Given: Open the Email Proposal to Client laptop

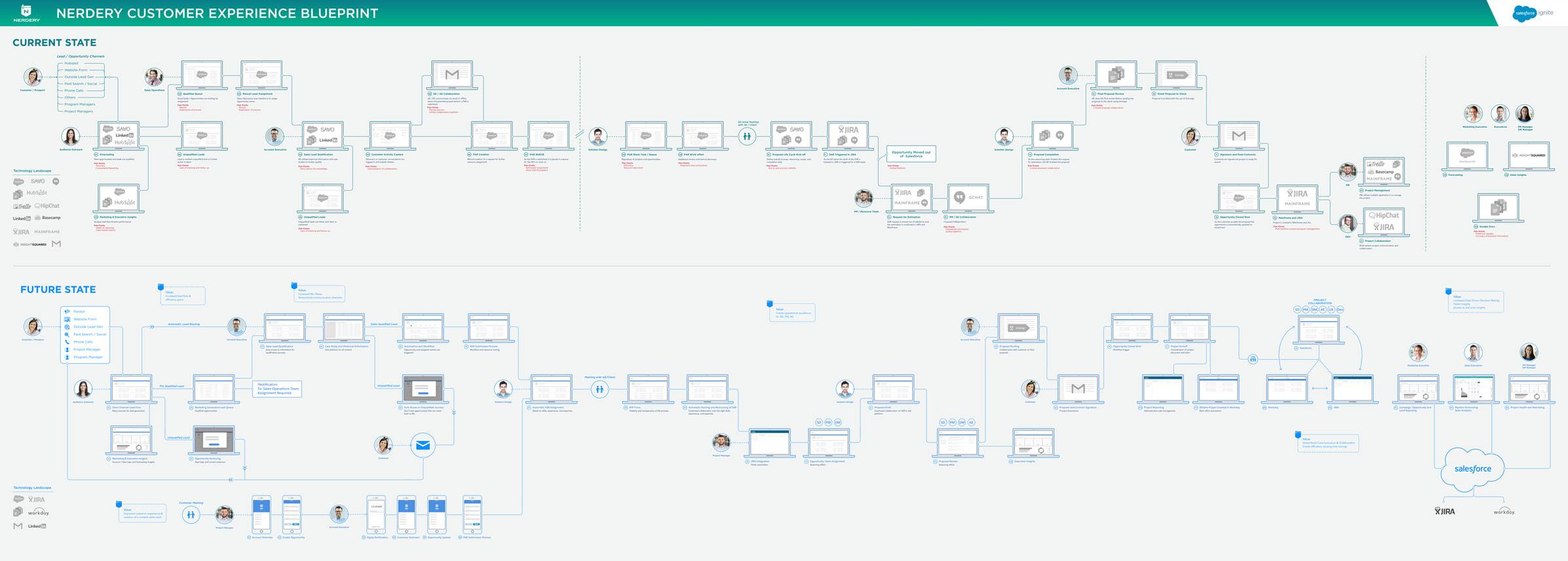Looking at the screenshot, I should (x=1176, y=75).
